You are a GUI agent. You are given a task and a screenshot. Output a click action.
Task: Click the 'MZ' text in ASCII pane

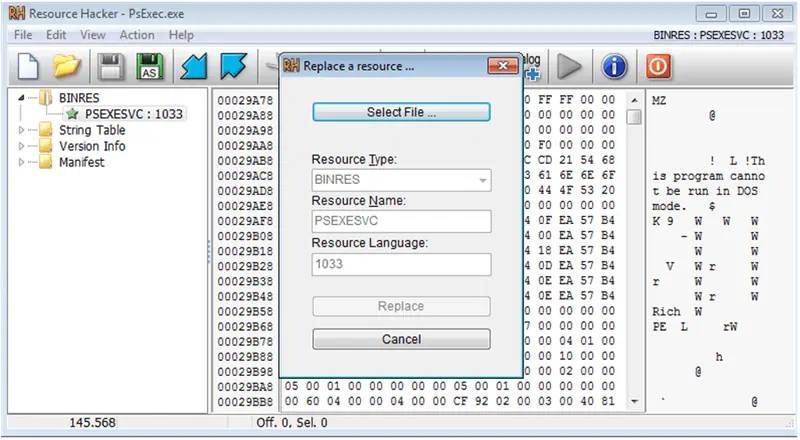click(x=659, y=101)
